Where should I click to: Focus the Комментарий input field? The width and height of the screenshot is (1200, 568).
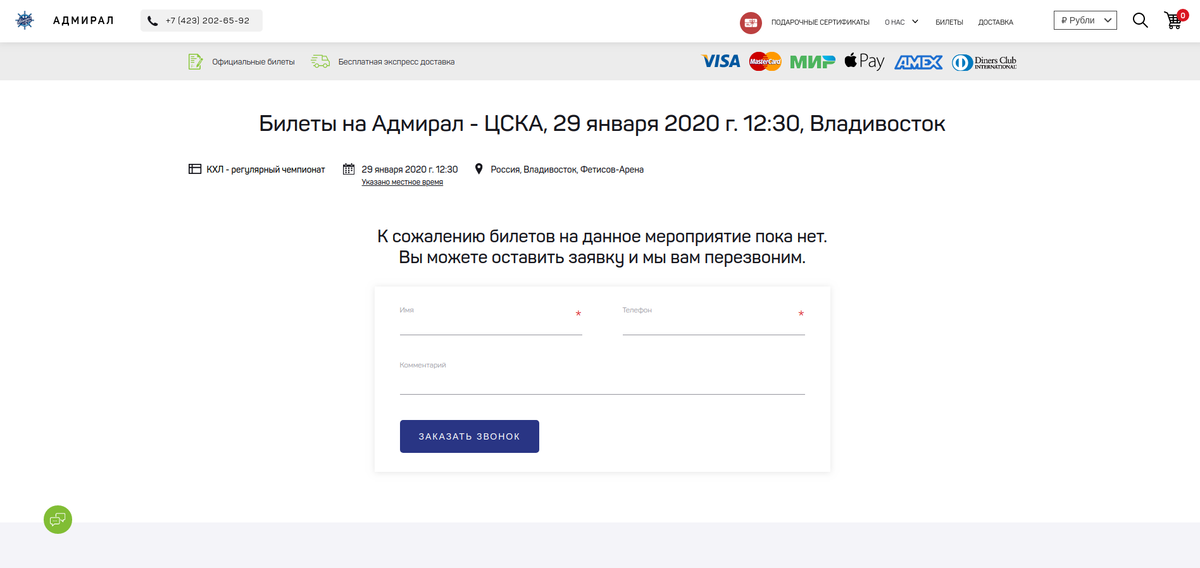[602, 380]
